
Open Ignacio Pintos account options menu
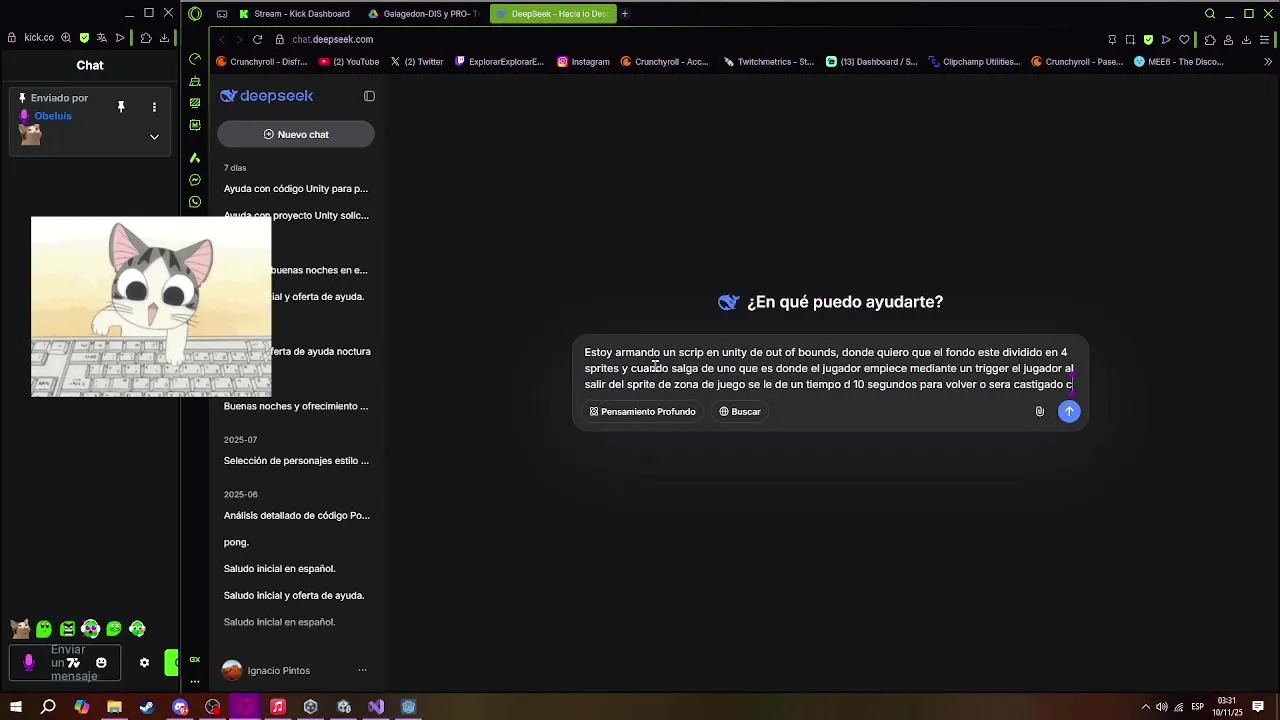(x=362, y=670)
